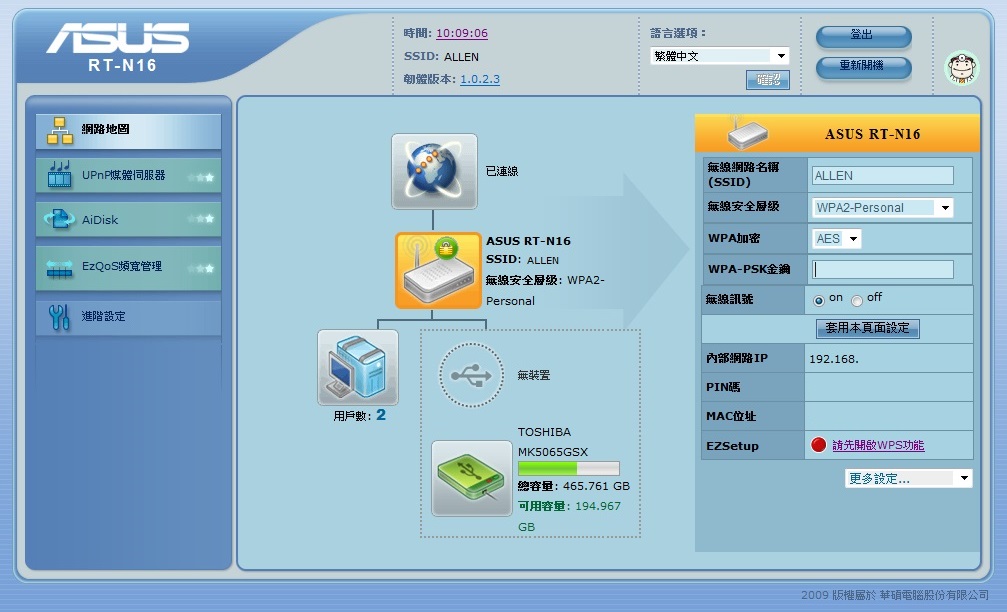Click the WPA-PSK key input field
This screenshot has height=612, width=1007.
[x=882, y=270]
